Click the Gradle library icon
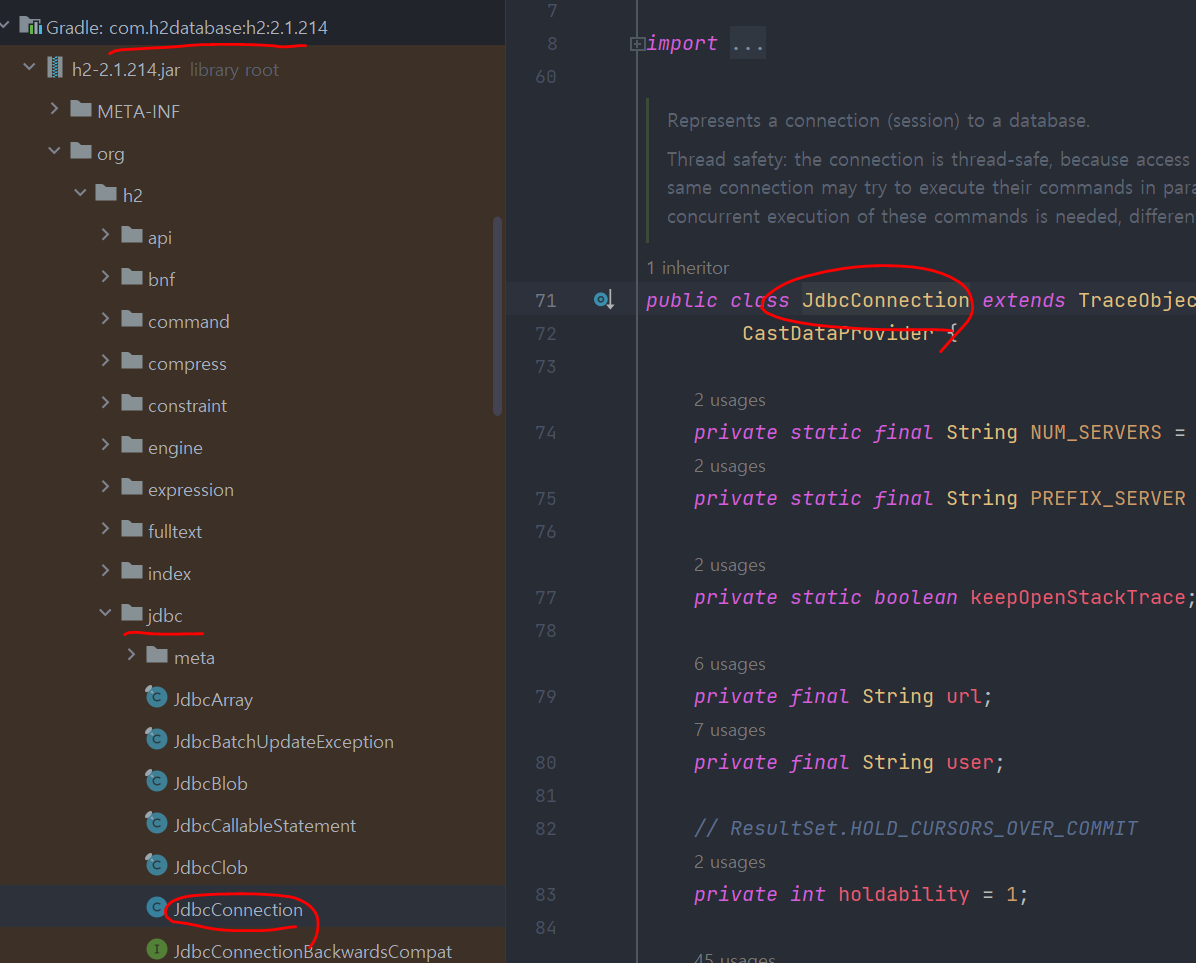This screenshot has height=963, width=1196. coord(31,26)
